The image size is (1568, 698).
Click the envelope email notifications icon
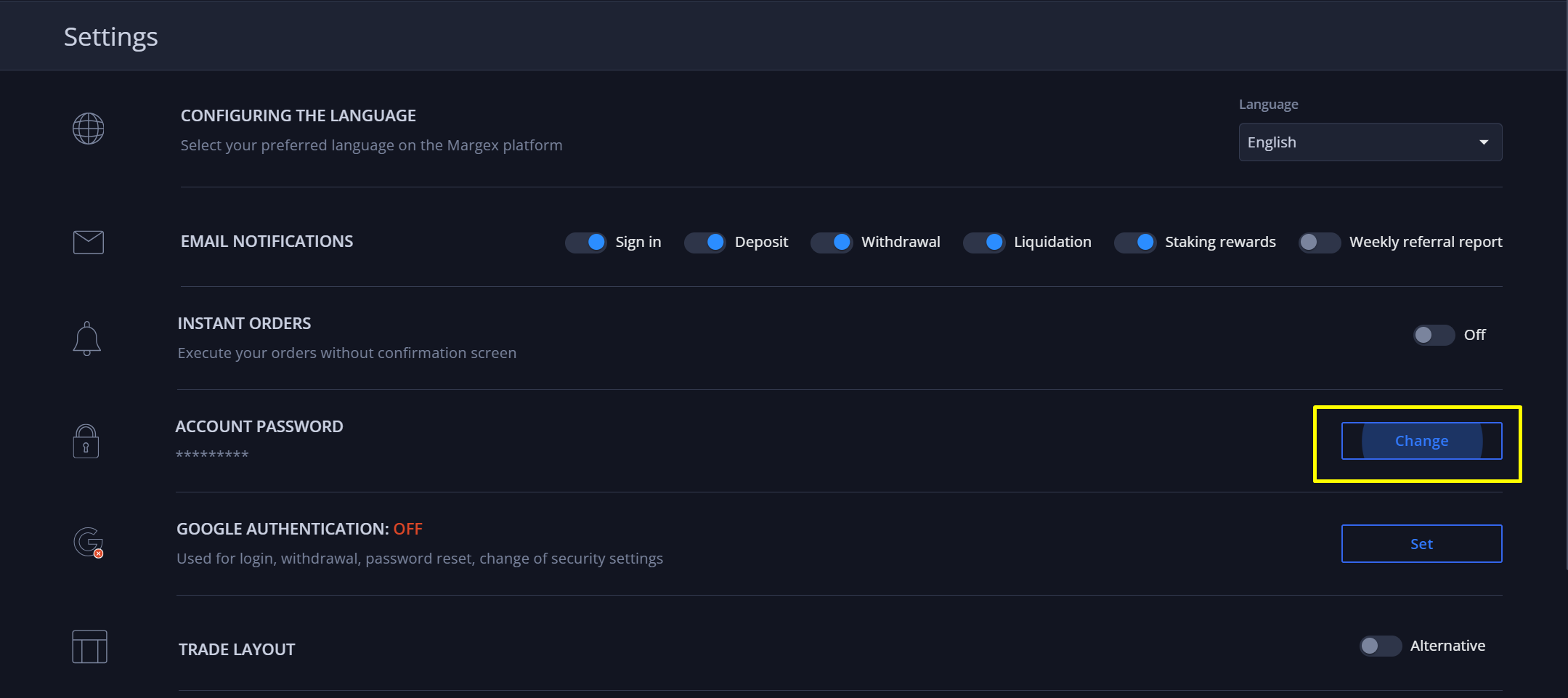(x=89, y=242)
